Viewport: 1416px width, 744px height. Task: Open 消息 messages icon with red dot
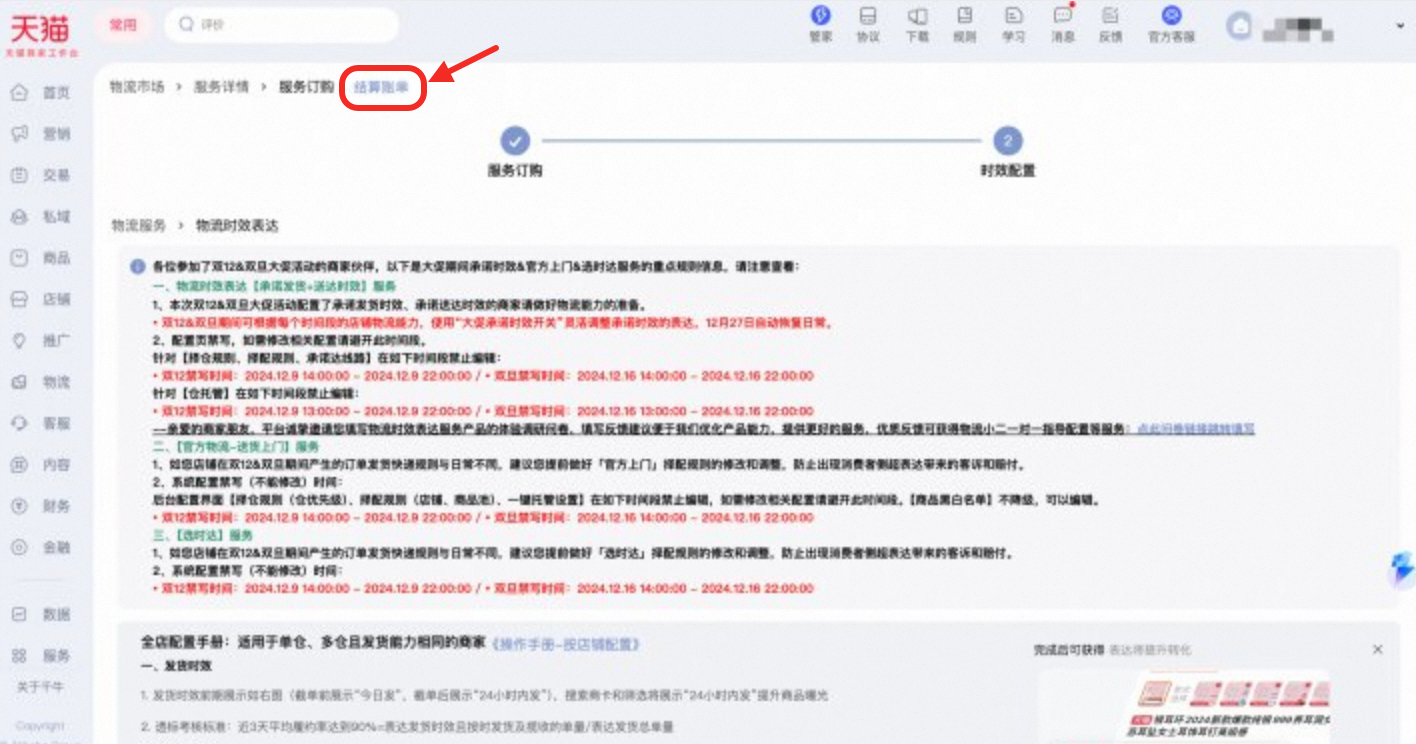[x=1063, y=16]
